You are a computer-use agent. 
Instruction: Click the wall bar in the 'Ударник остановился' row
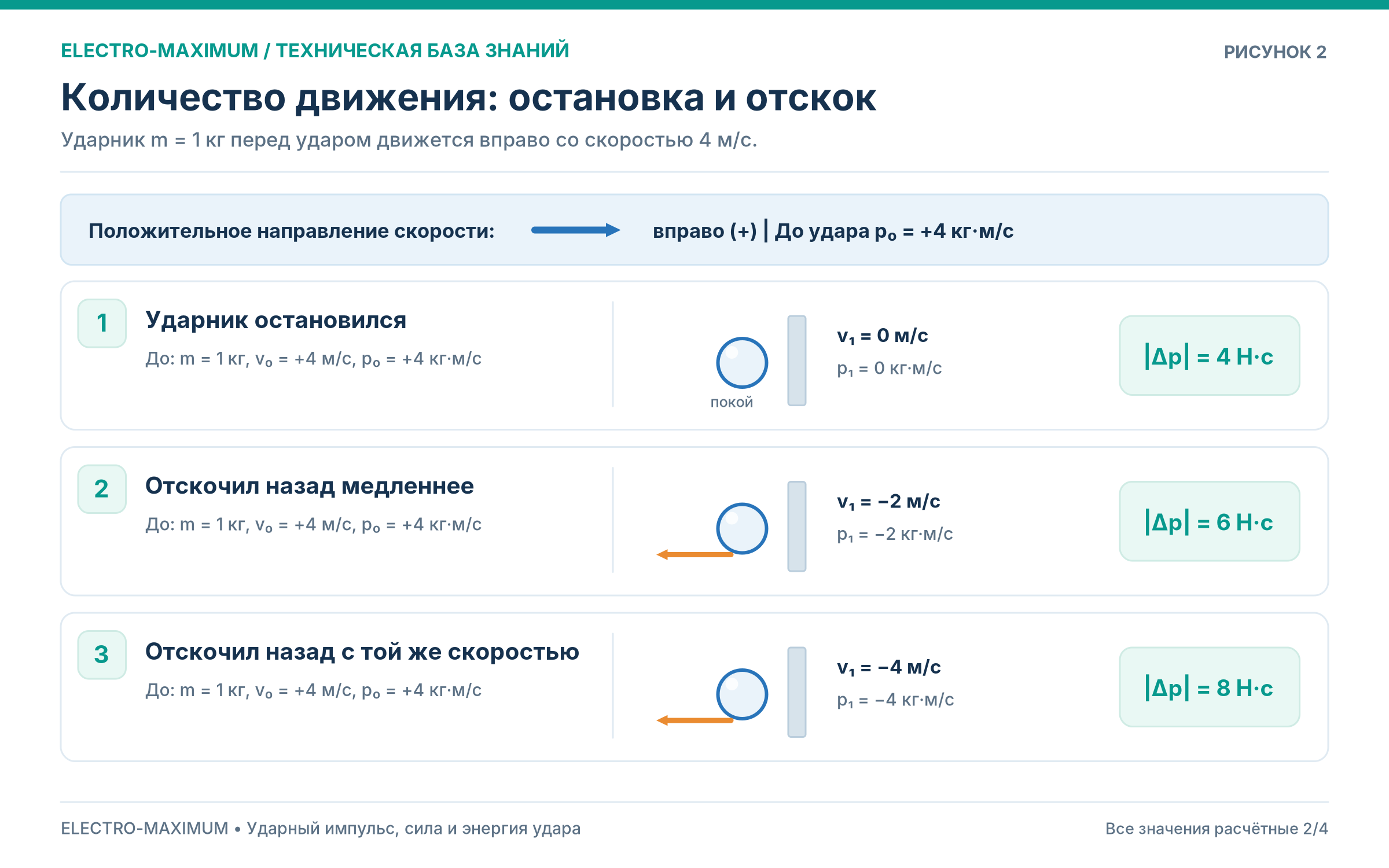797,361
